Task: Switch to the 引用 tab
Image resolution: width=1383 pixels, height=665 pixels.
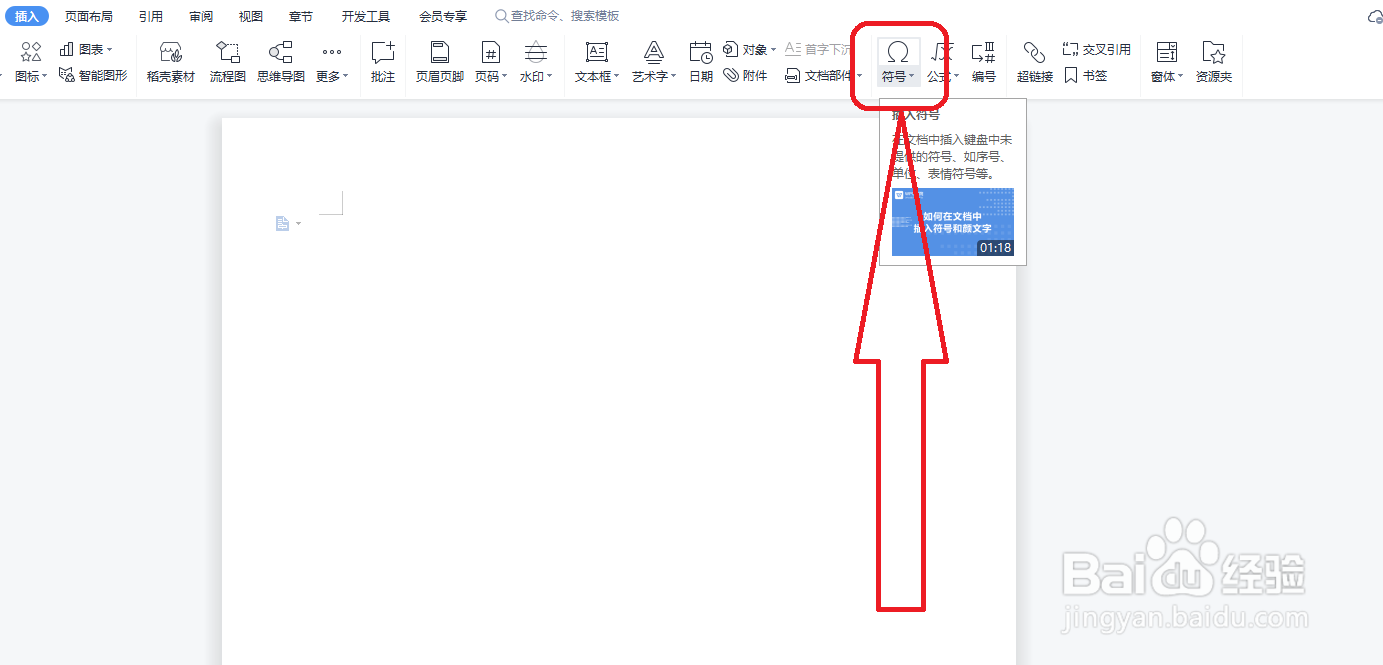Action: pos(151,16)
